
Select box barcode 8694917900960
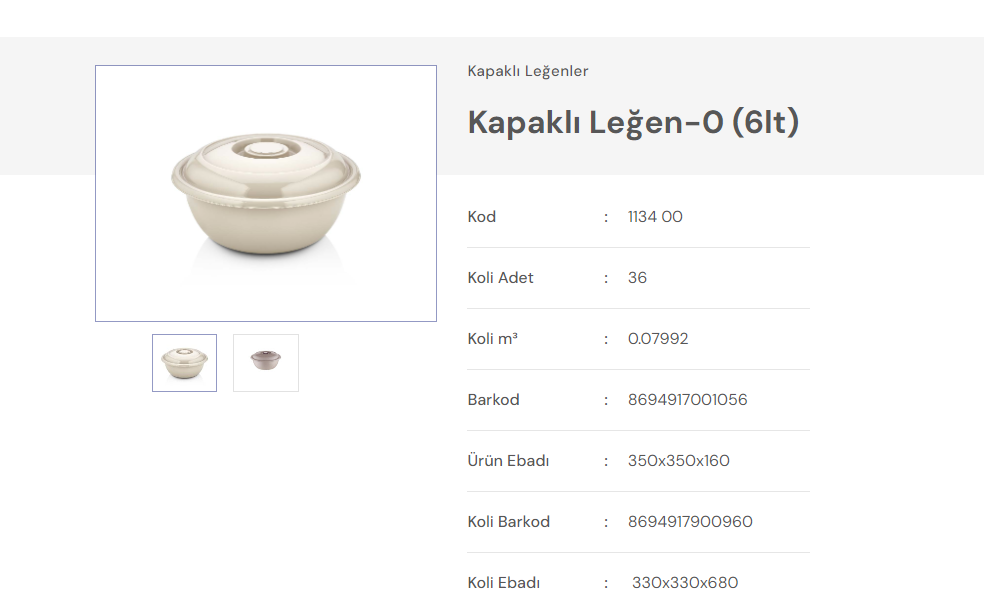pyautogui.click(x=690, y=522)
